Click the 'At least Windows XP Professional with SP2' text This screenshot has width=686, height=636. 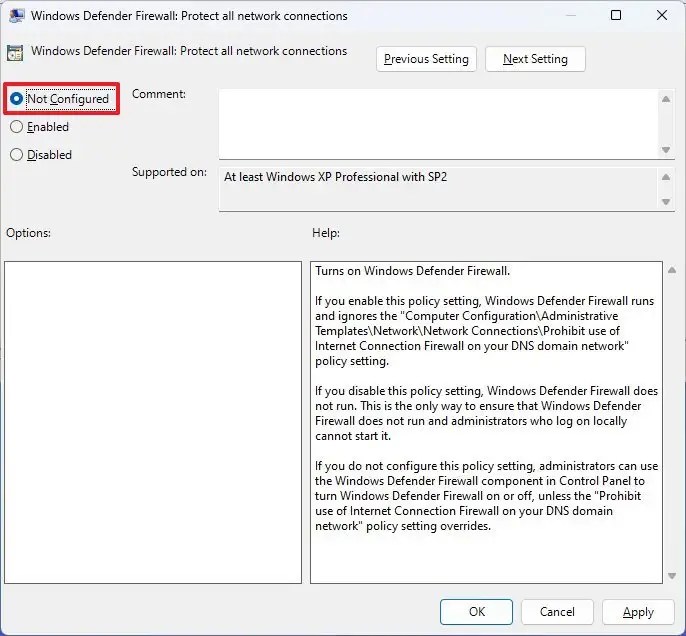336,177
